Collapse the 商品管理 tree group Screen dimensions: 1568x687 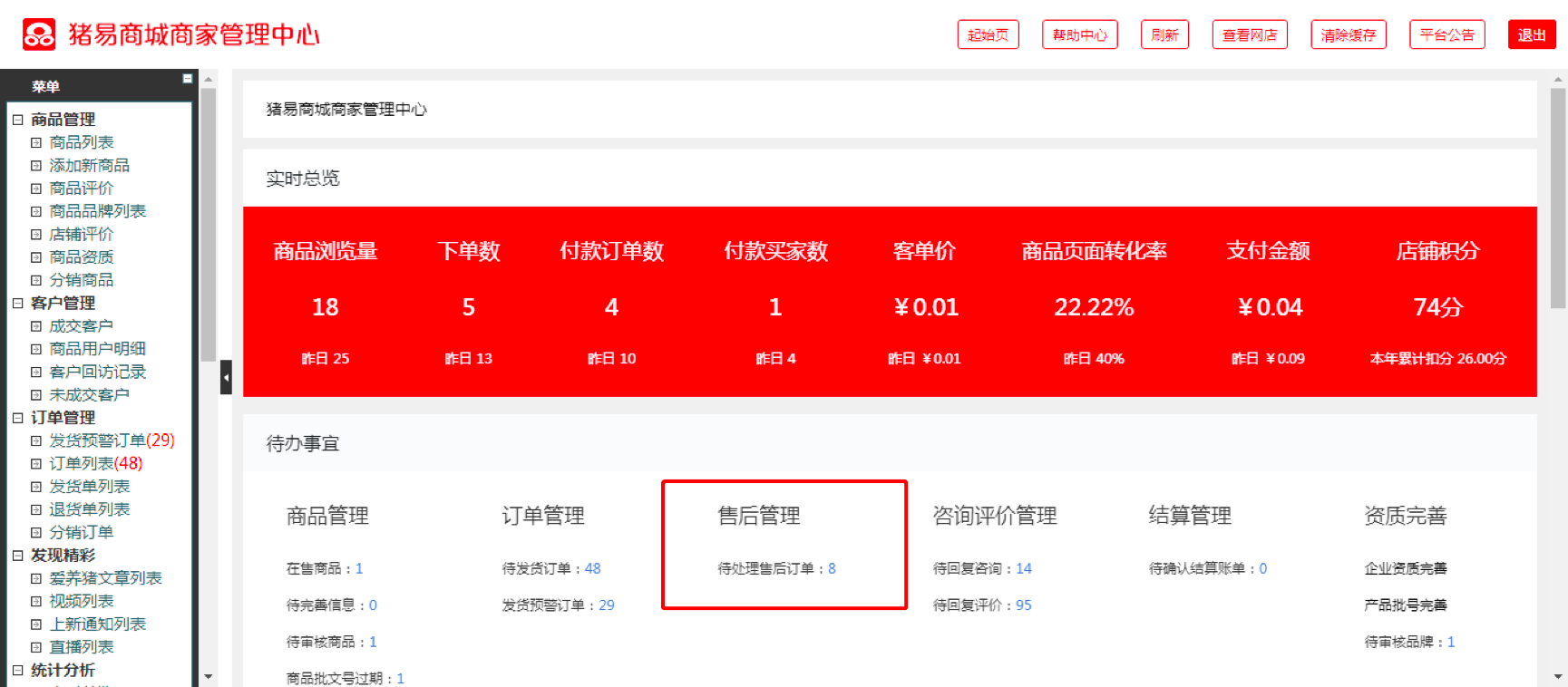(x=17, y=120)
